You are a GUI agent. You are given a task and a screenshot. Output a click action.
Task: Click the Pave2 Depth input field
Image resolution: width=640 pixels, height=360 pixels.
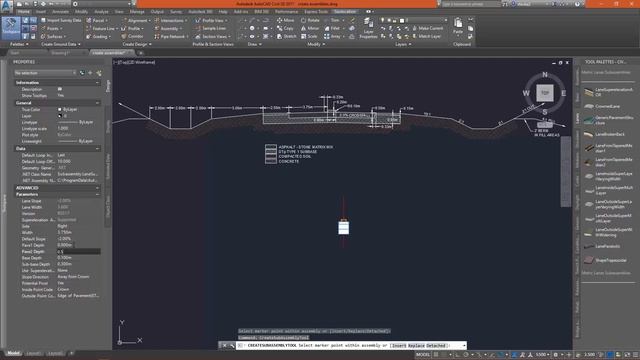point(79,251)
